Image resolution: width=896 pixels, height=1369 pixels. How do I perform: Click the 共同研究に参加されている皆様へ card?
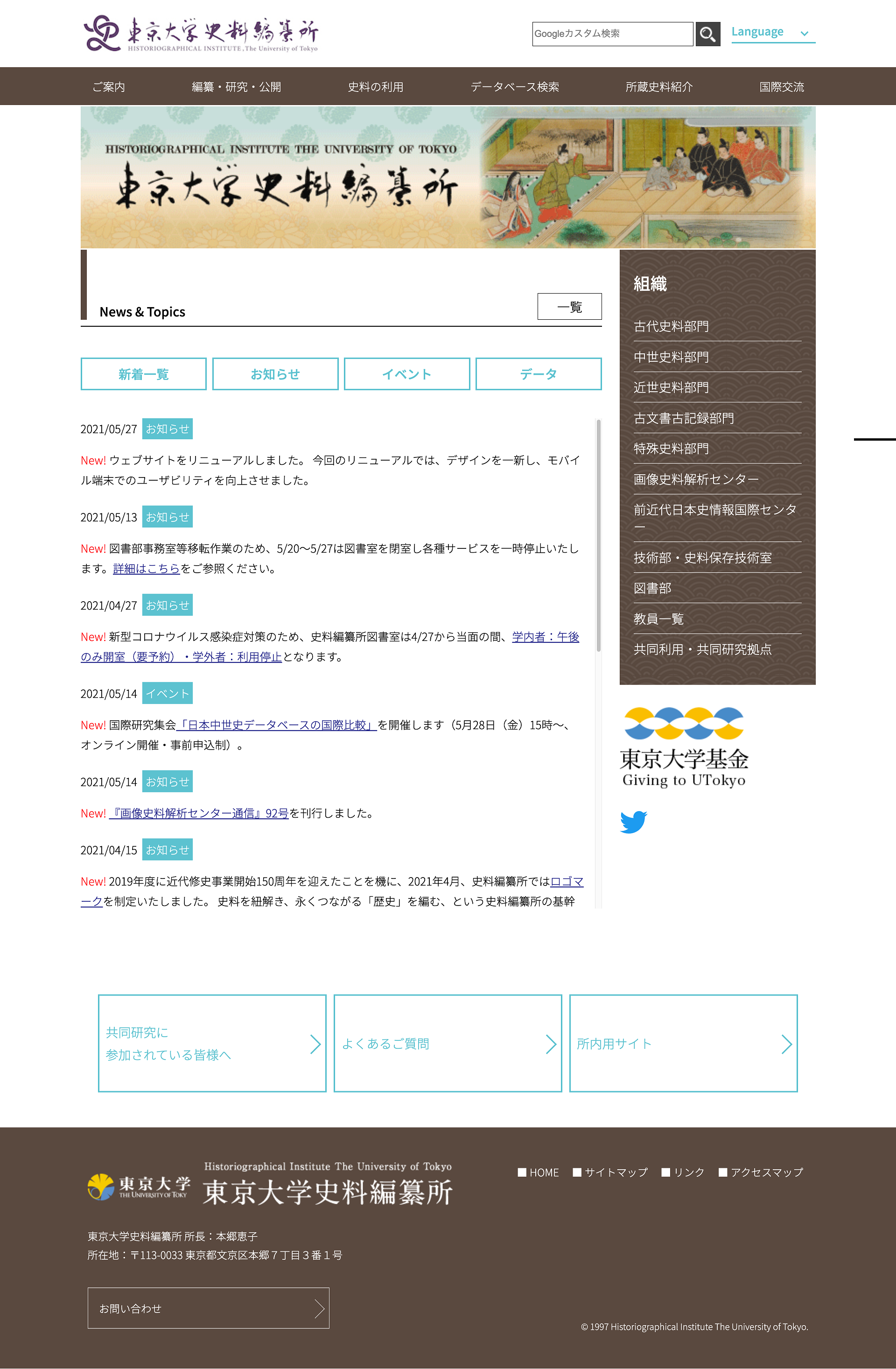(212, 1043)
